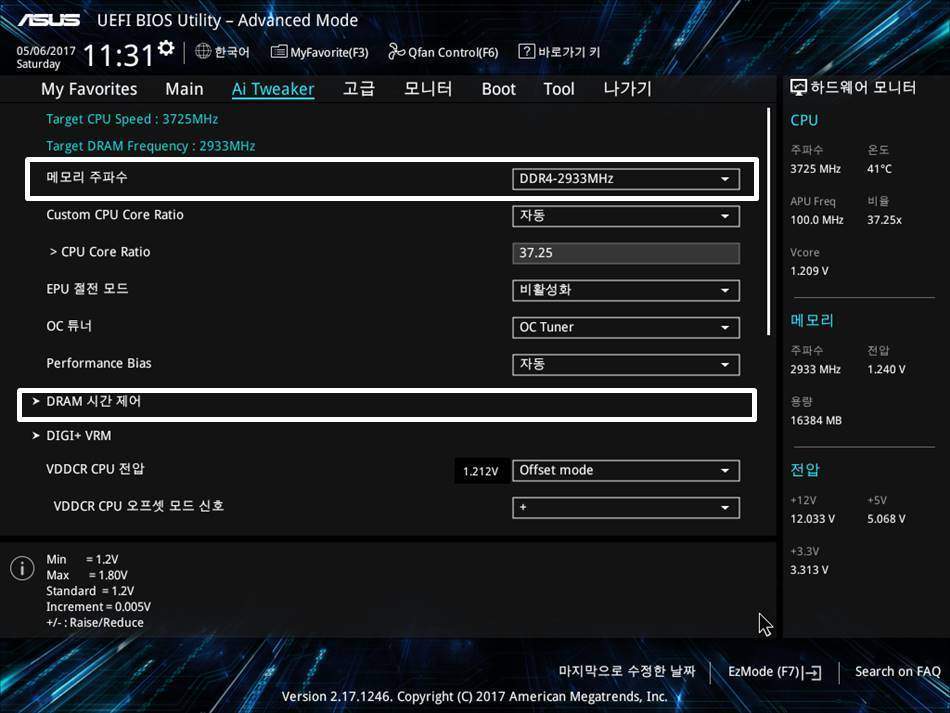The width and height of the screenshot is (950, 713).
Task: Open MyFavorite(F3)
Action: tap(319, 52)
